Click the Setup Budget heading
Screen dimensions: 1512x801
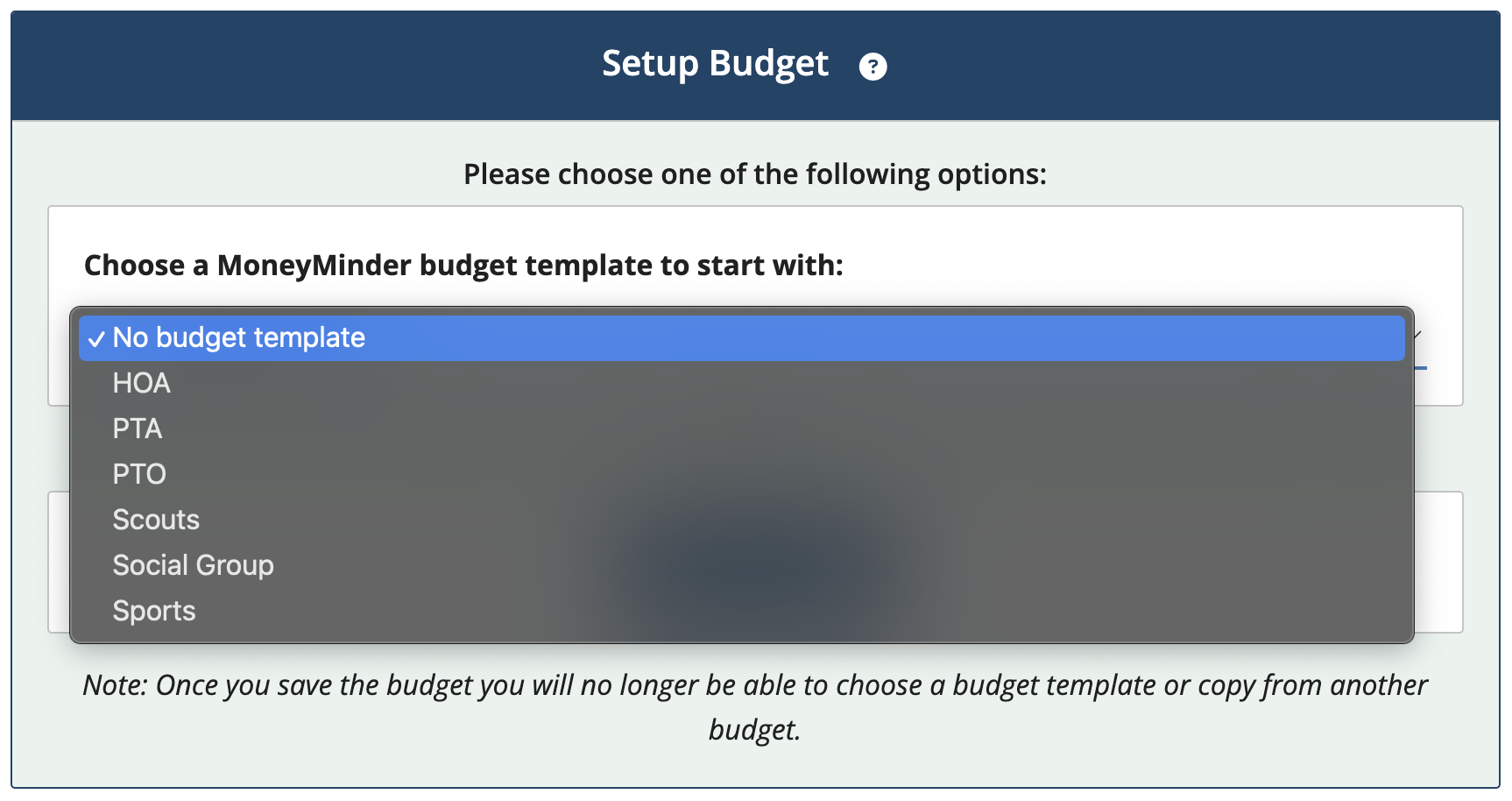(715, 64)
